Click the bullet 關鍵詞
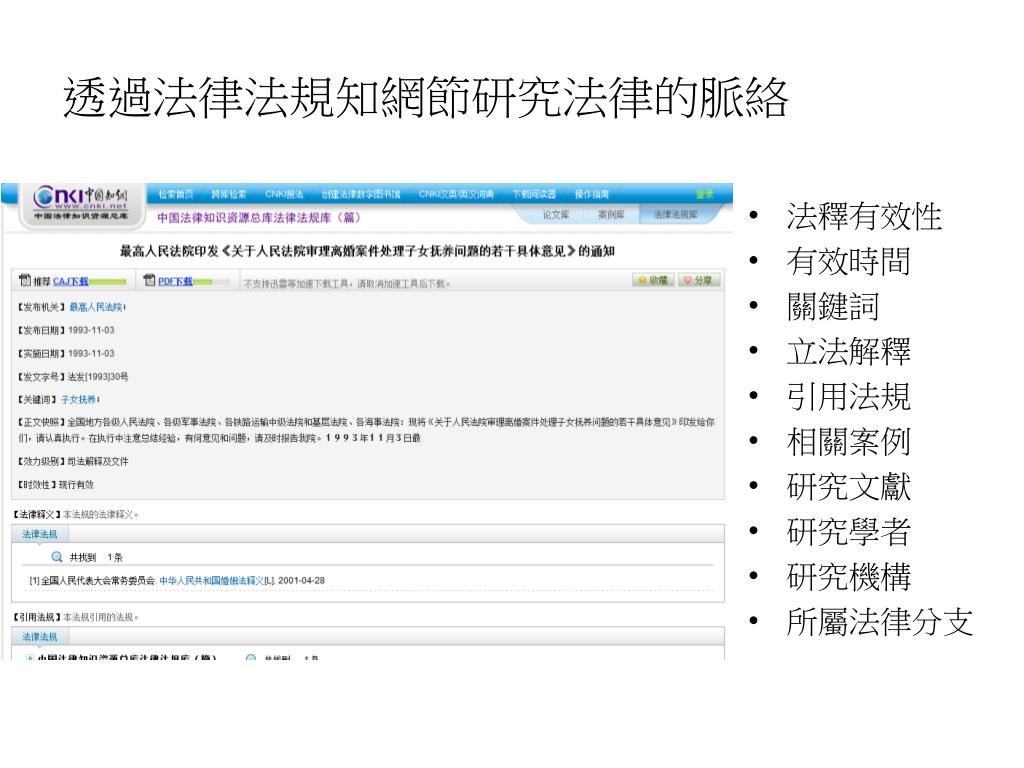1024x768 pixels. coord(833,306)
